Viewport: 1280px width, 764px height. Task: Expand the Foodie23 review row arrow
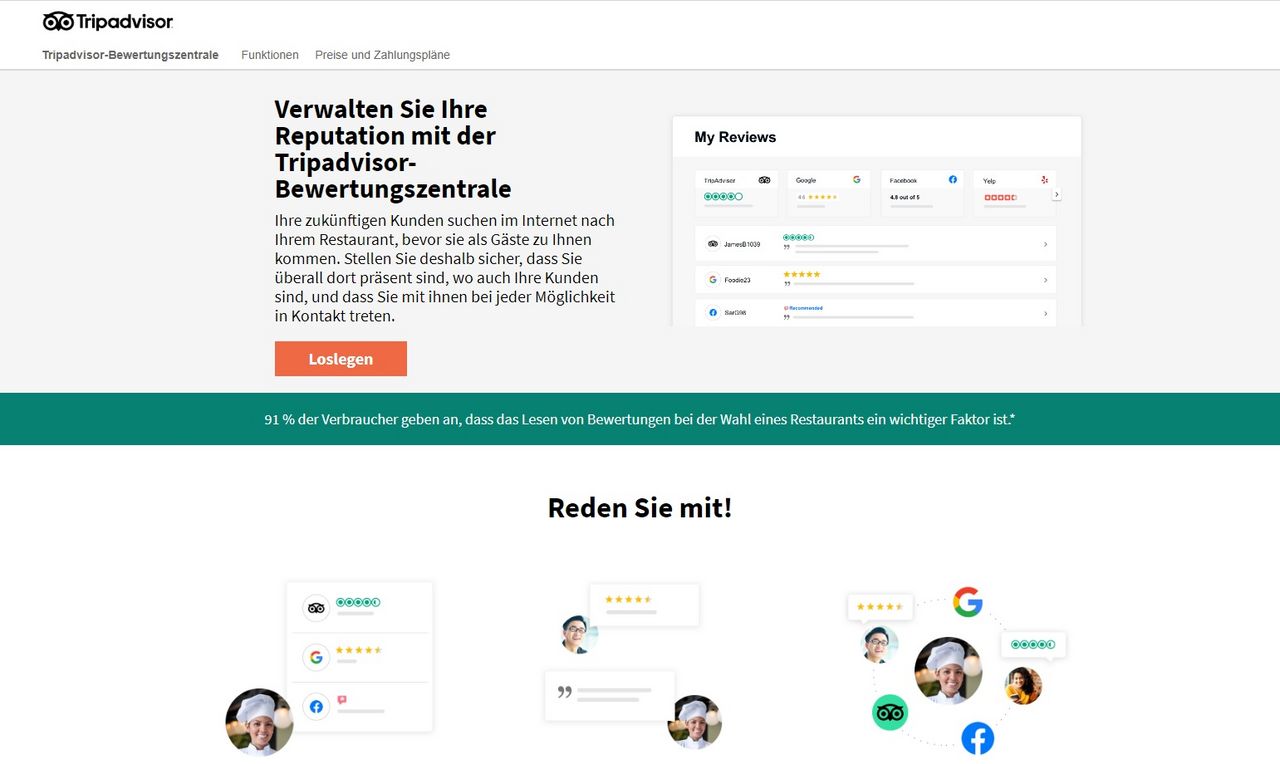pyautogui.click(x=1045, y=280)
